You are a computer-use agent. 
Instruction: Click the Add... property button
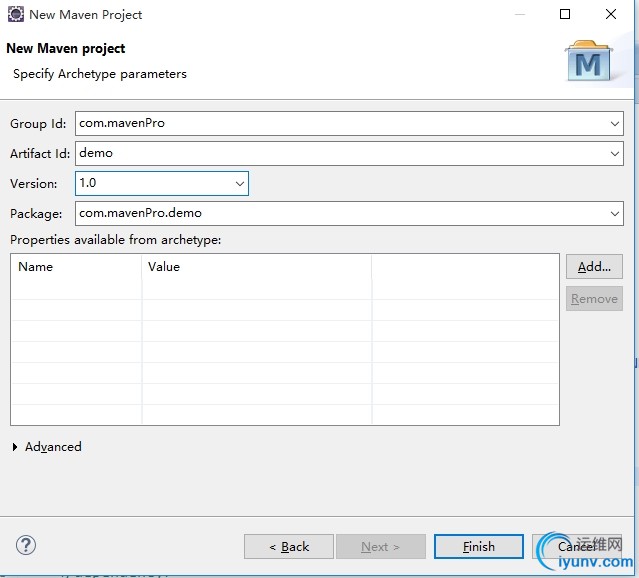coord(594,267)
